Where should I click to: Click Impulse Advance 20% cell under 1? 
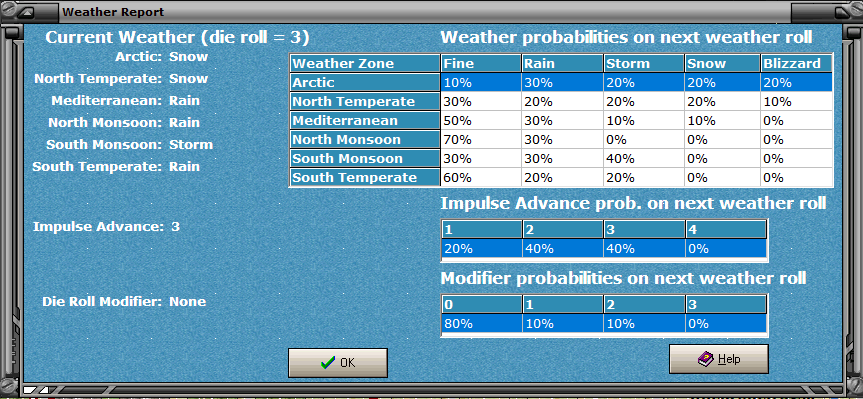click(482, 248)
